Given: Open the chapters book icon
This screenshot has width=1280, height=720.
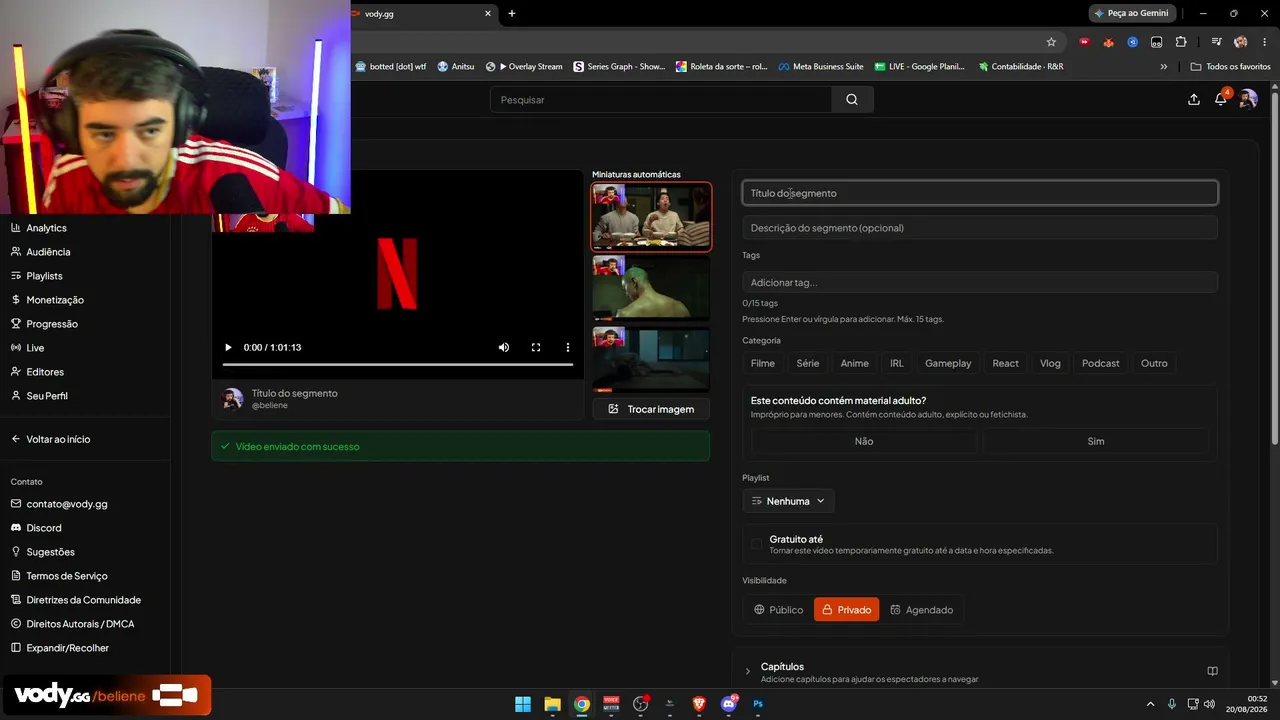Looking at the screenshot, I should (1212, 671).
